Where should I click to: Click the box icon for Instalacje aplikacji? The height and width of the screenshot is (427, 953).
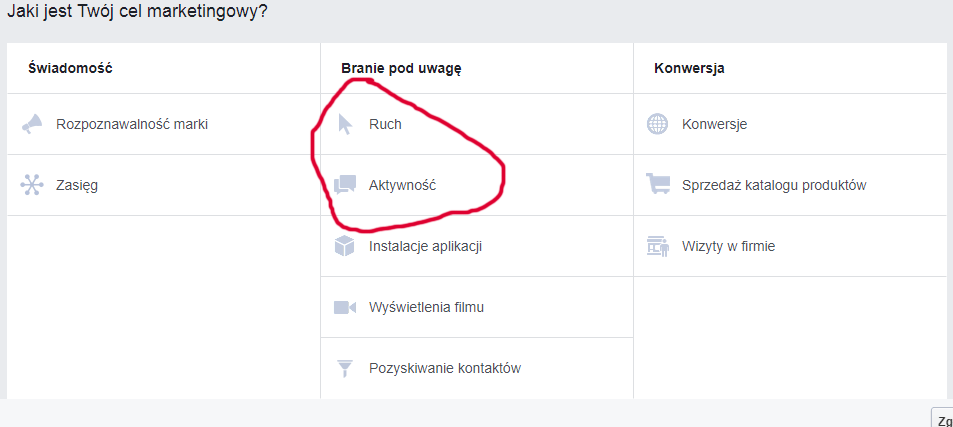[x=345, y=246]
